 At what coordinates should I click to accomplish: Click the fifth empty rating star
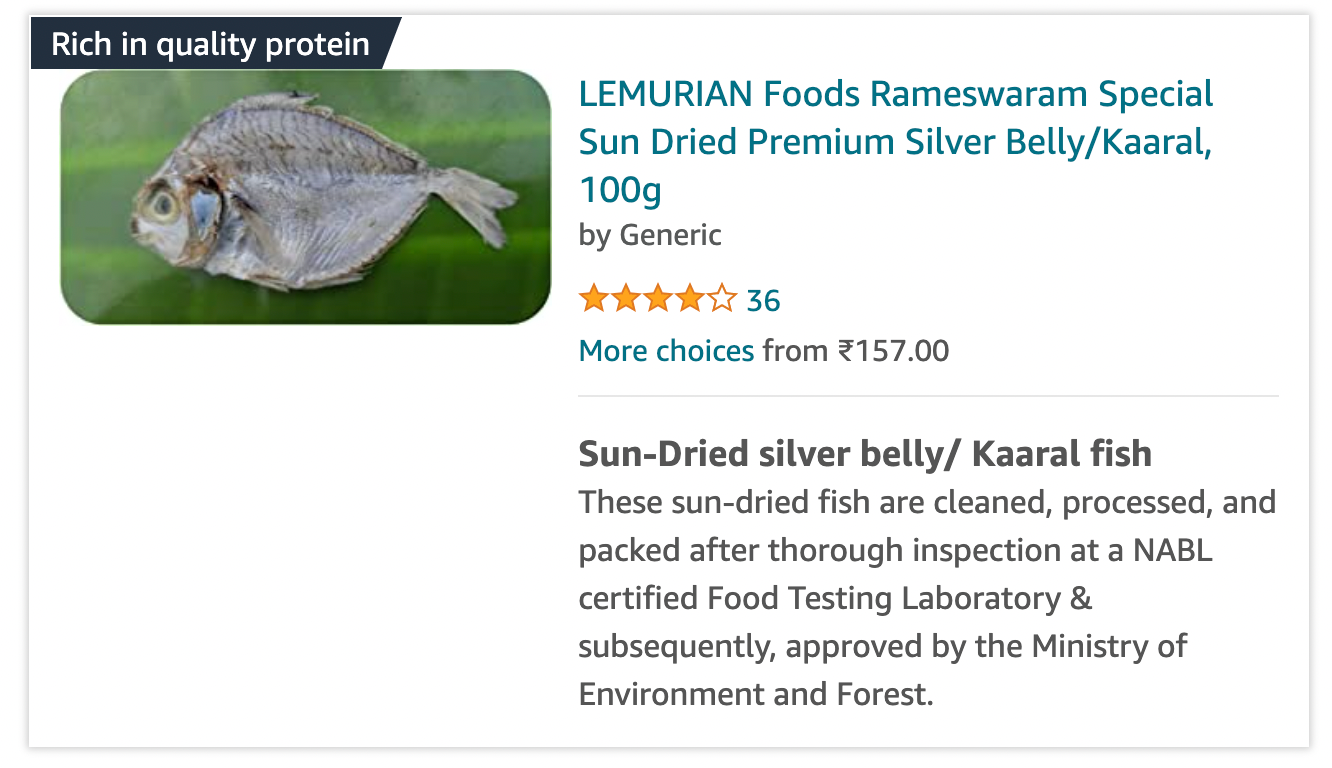tap(721, 299)
